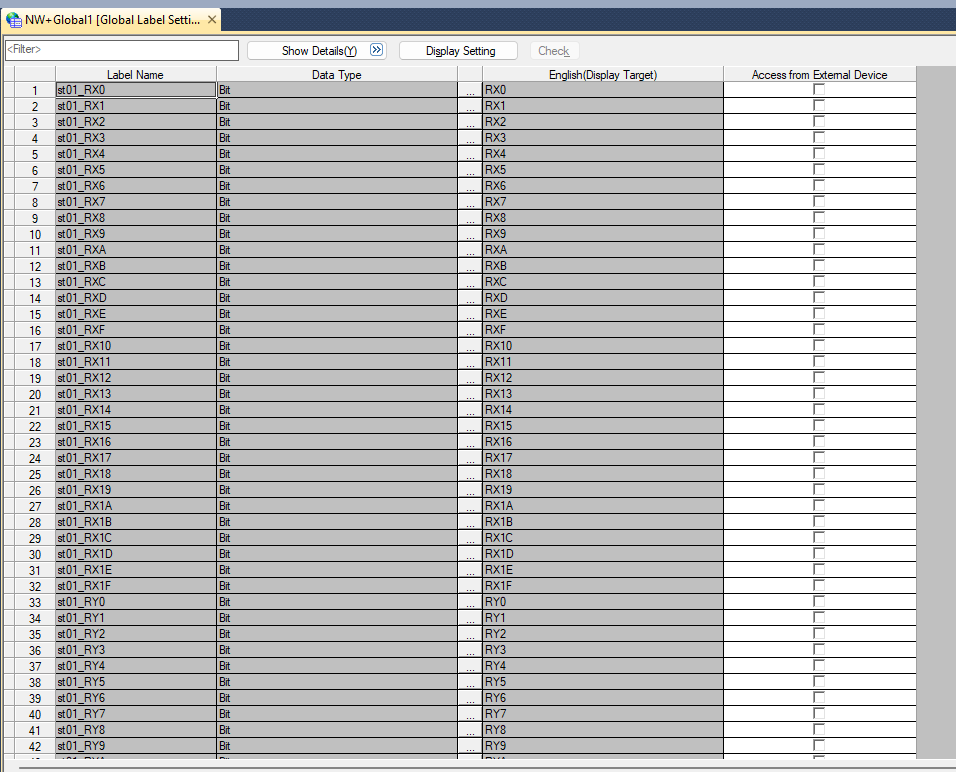Close the NW+Global1 tab
The height and width of the screenshot is (772, 956).
[x=212, y=20]
